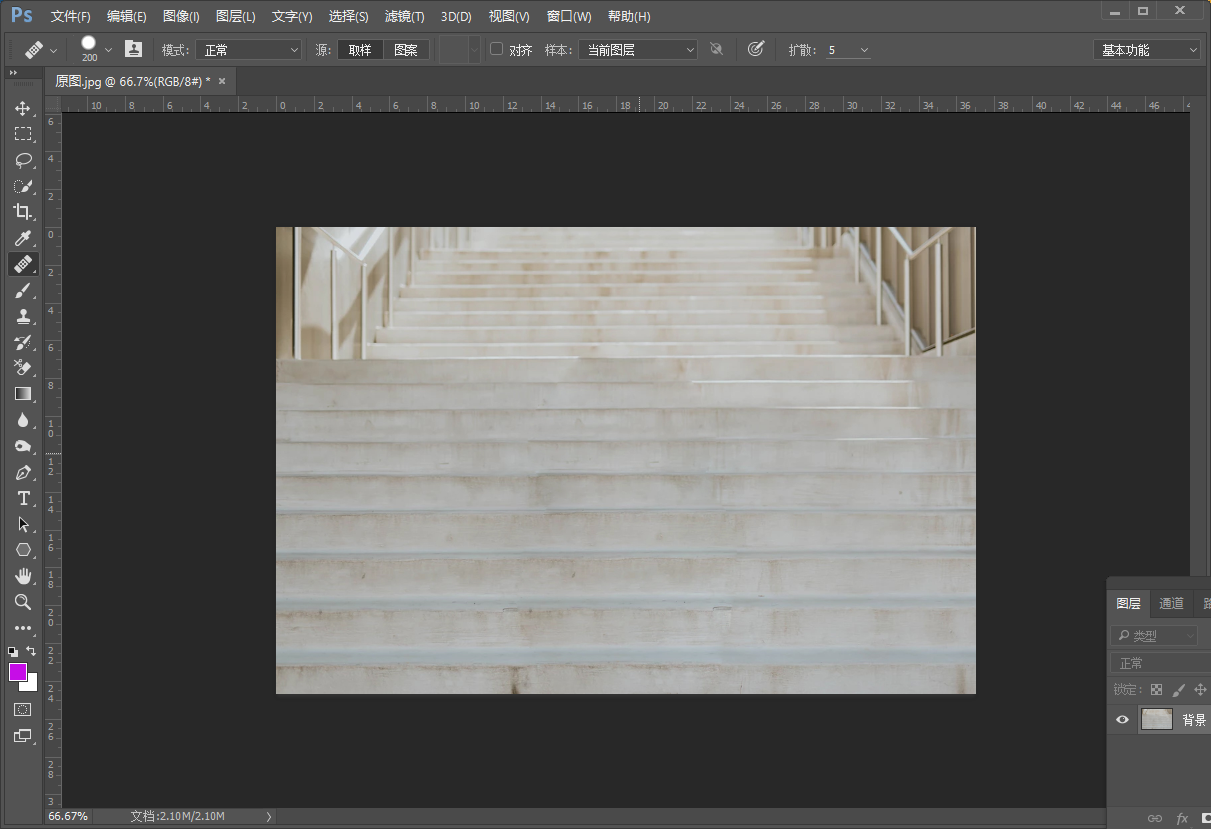Viewport: 1211px width, 829px height.
Task: Toggle ignore adjustment layers when healing
Action: pyautogui.click(x=716, y=49)
